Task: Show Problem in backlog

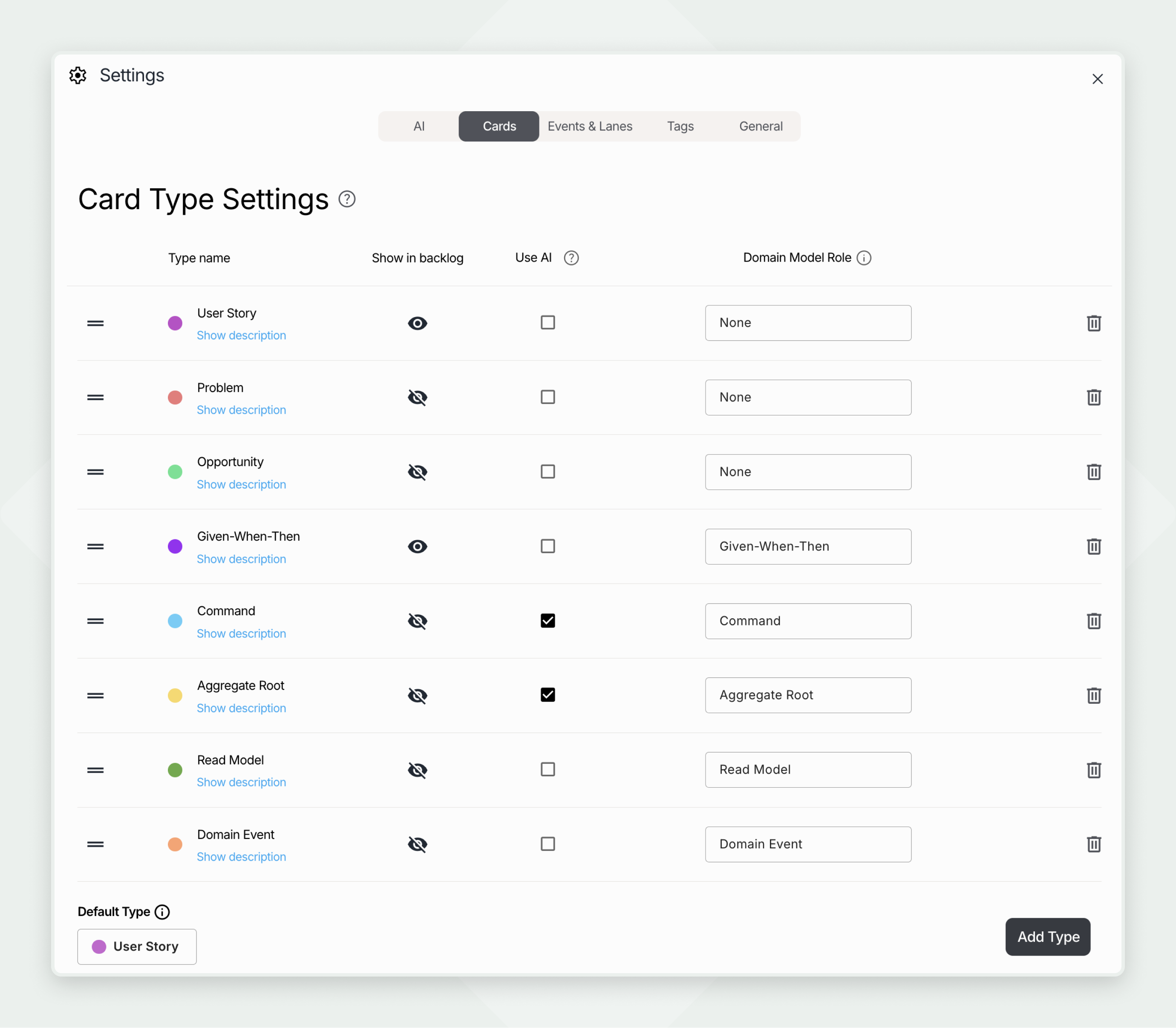Action: pos(417,397)
